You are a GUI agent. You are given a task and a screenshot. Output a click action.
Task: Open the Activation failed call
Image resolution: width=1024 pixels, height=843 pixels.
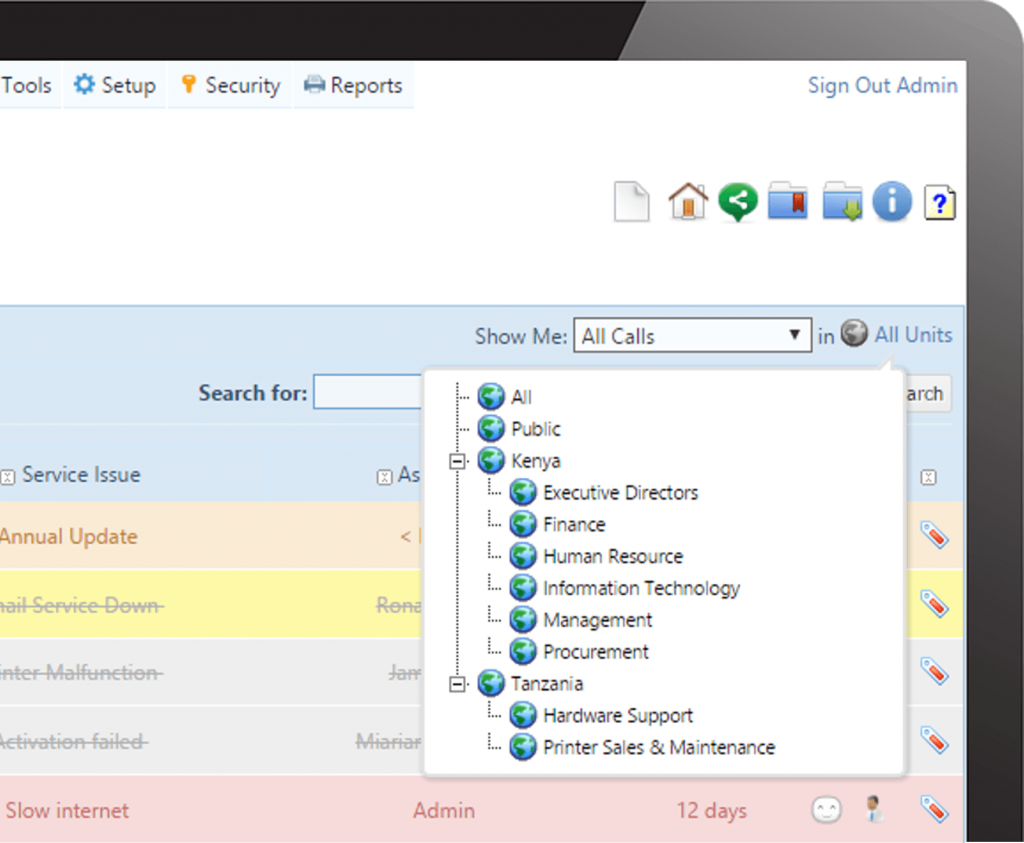tap(74, 742)
